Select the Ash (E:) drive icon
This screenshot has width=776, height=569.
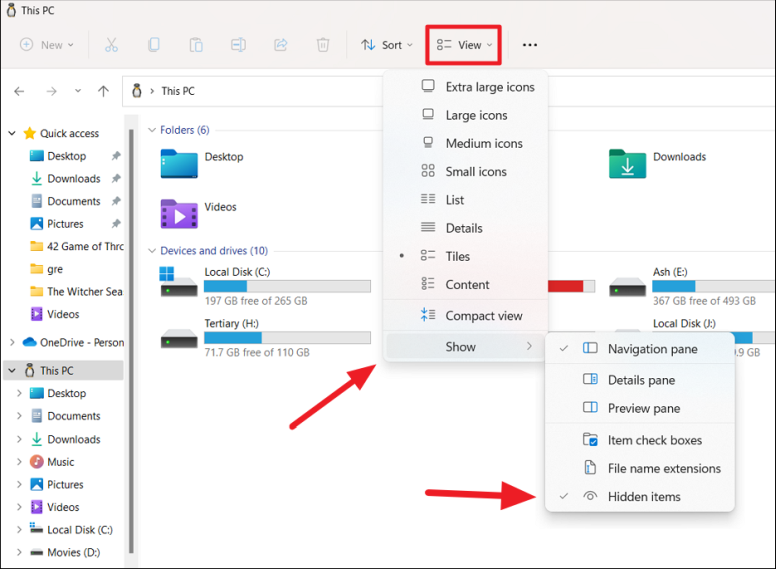[627, 286]
